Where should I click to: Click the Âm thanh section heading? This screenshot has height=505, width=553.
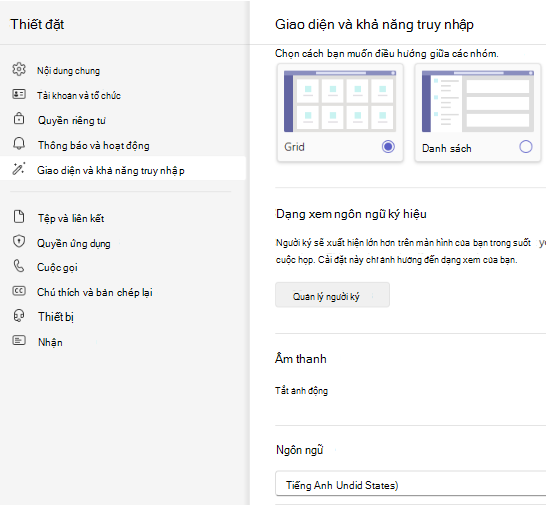300,359
